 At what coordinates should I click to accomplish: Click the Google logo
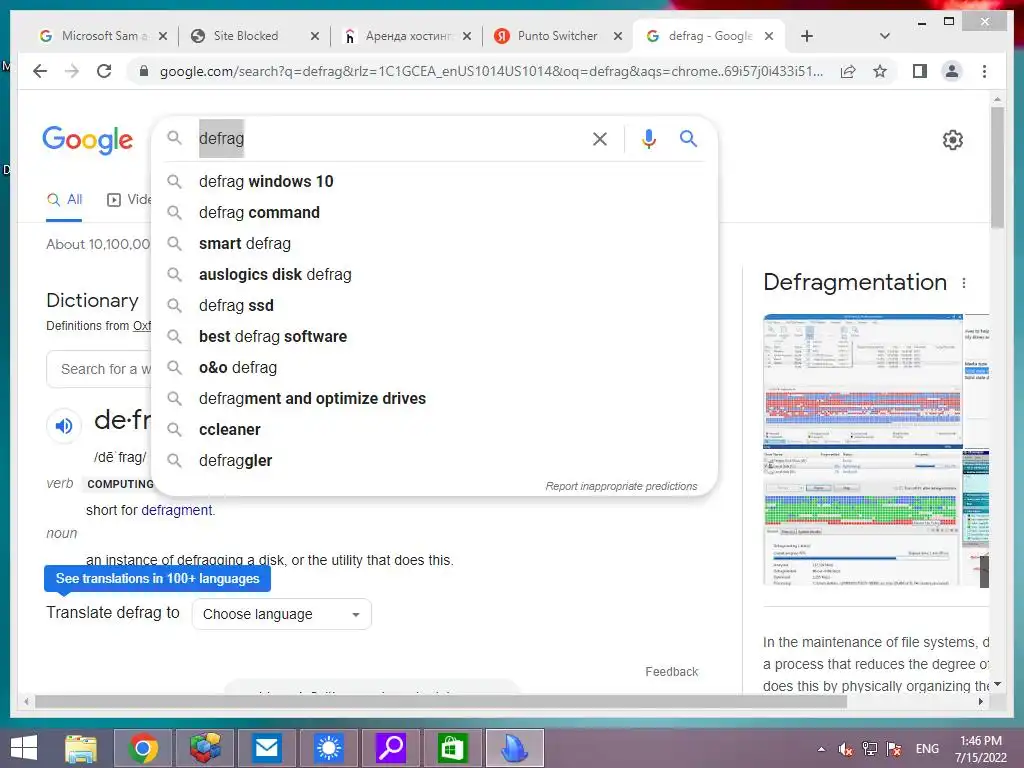[x=88, y=140]
